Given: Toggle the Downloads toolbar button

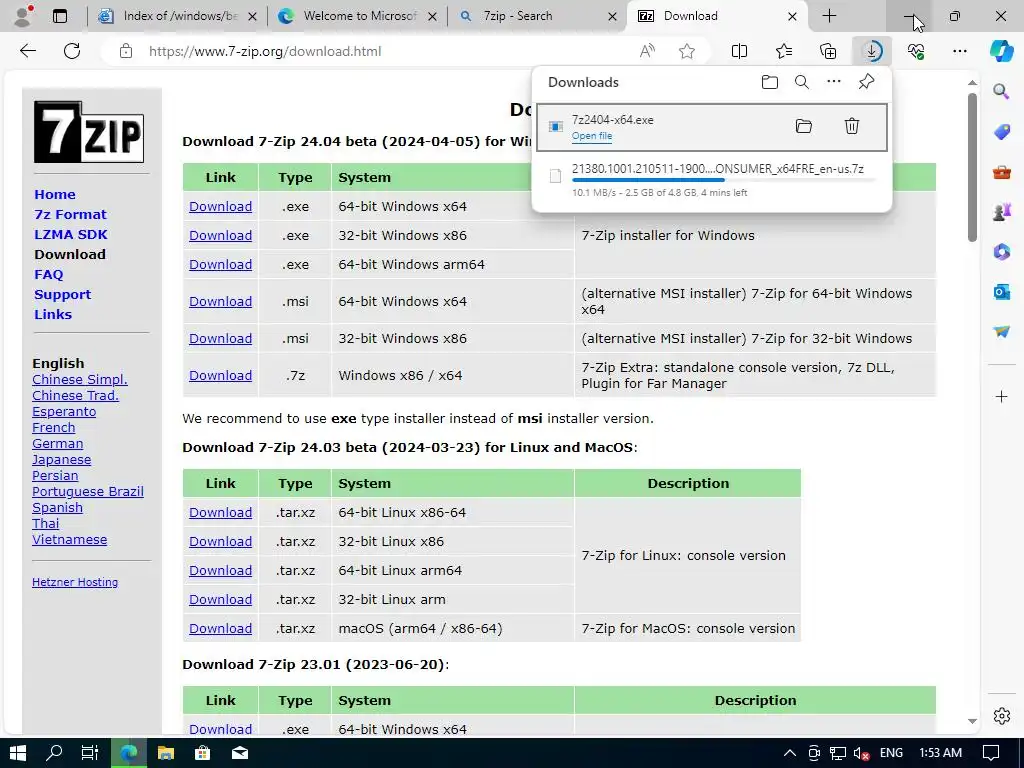Looking at the screenshot, I should [x=872, y=51].
